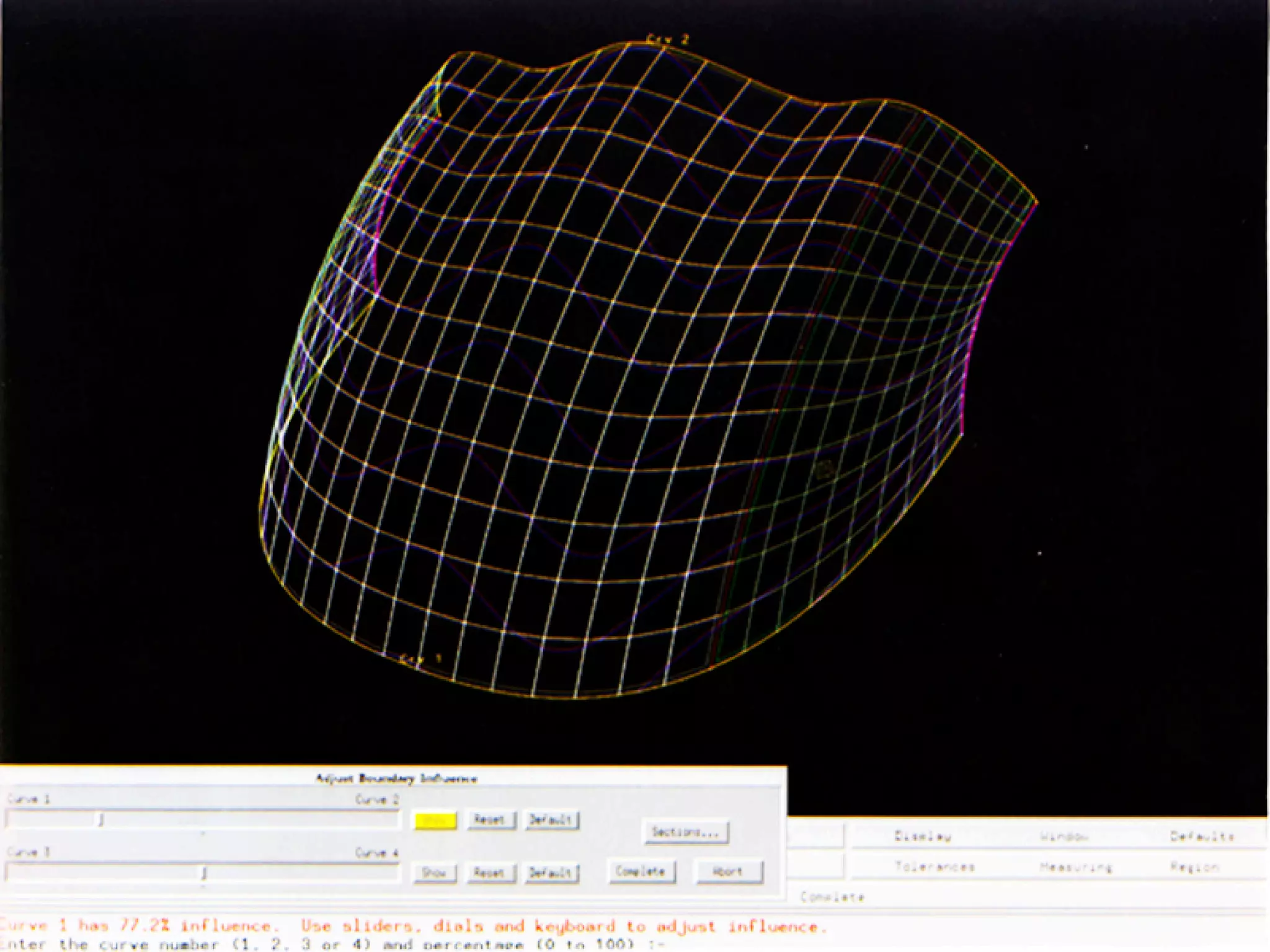Viewport: 1270px width, 952px height.
Task: Open the Measuring menu
Action: pos(1076,866)
